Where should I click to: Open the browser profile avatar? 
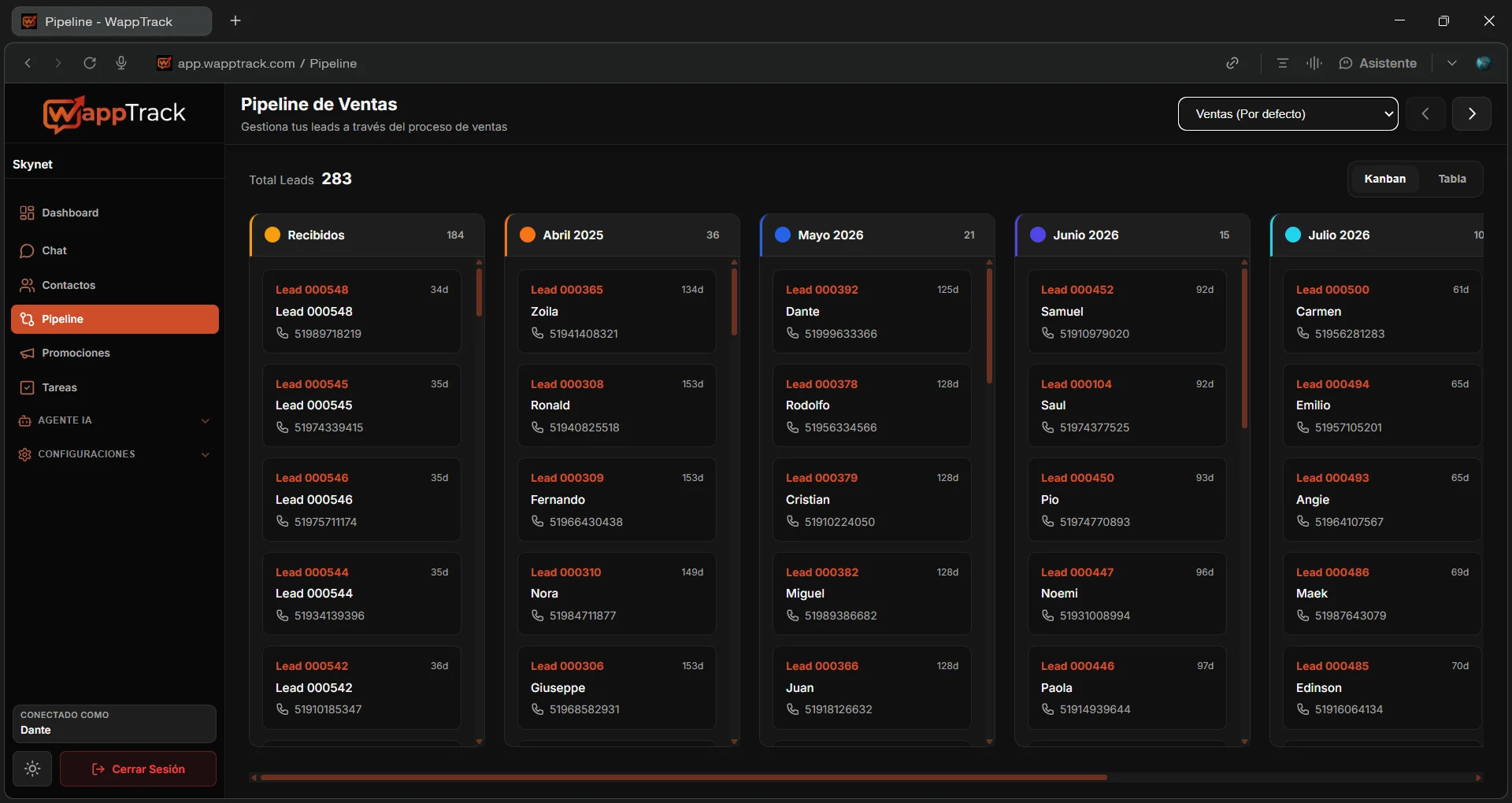click(x=1483, y=63)
